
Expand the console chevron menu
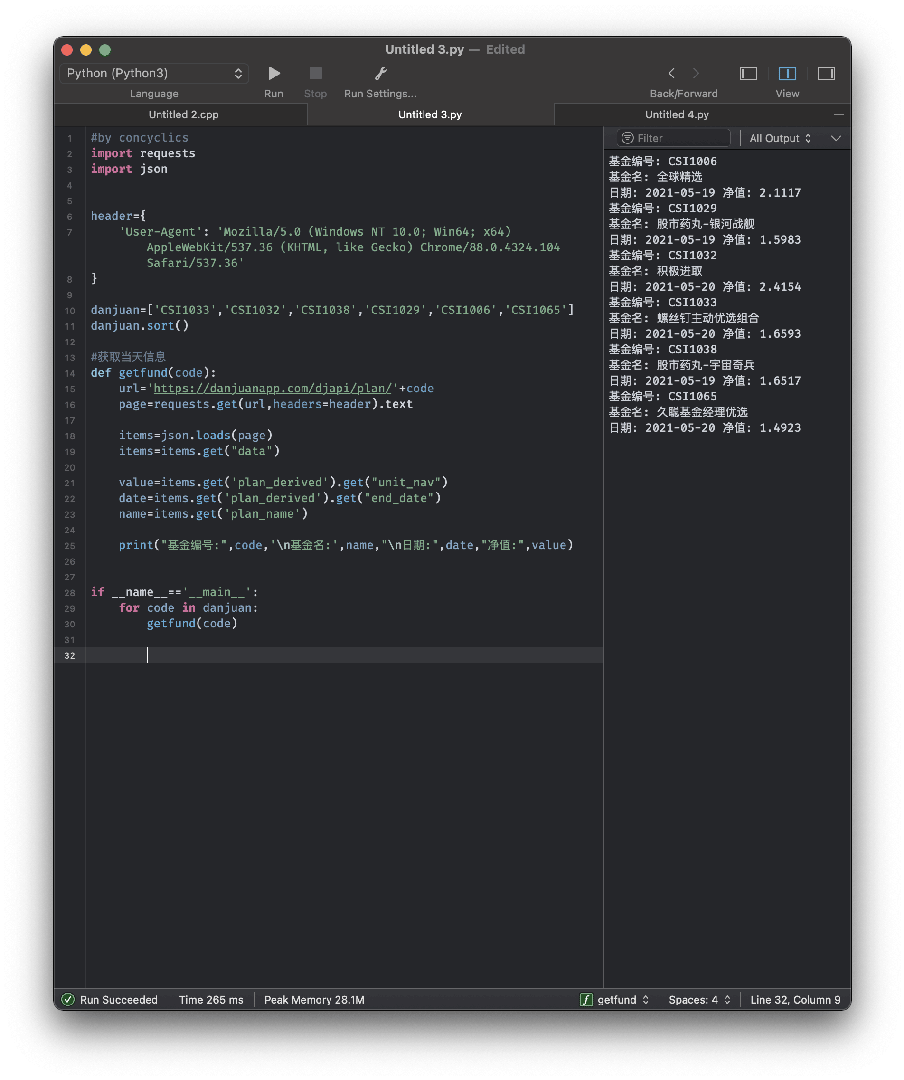836,138
